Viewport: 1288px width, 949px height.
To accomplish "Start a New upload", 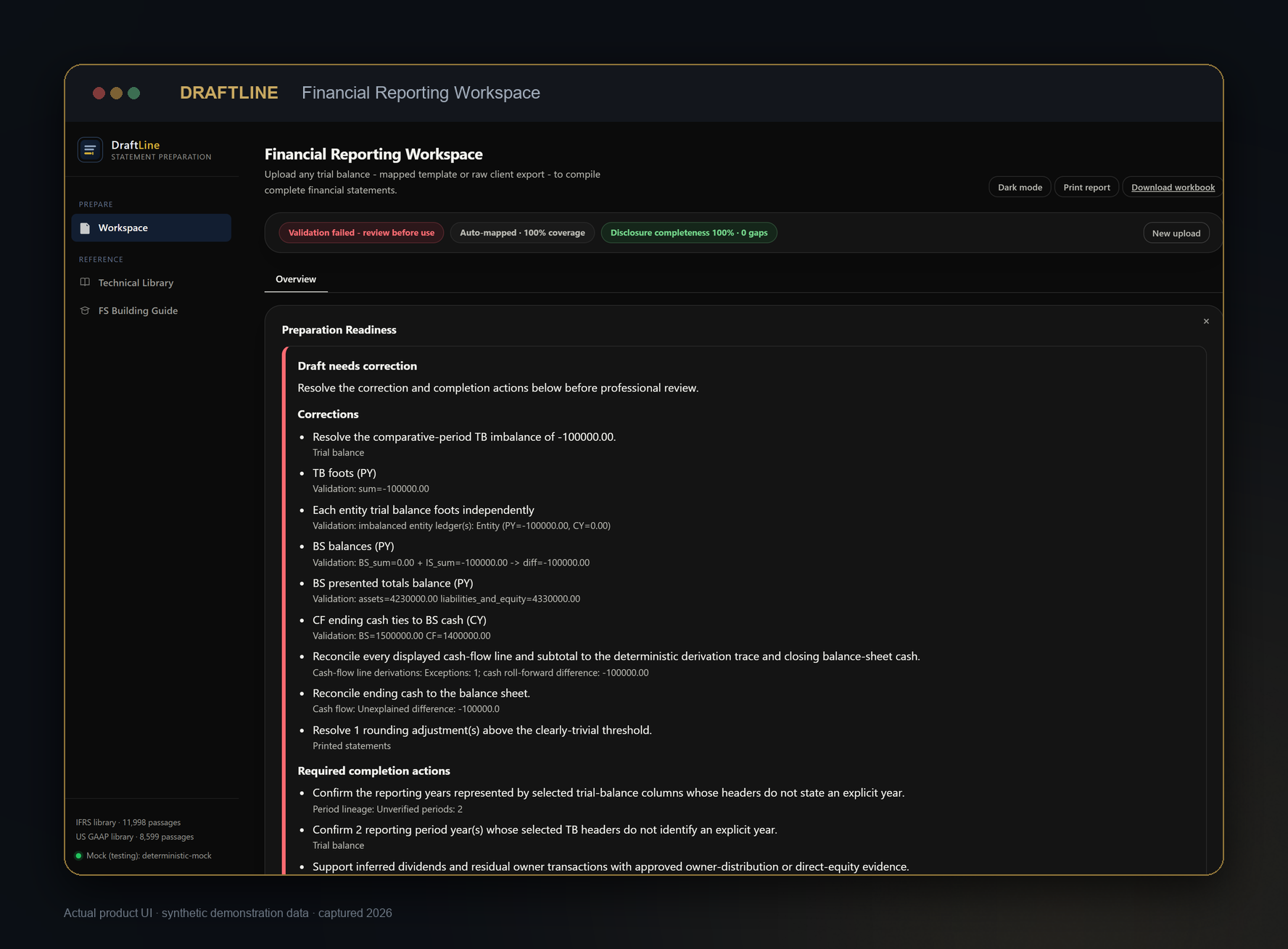I will (x=1176, y=233).
